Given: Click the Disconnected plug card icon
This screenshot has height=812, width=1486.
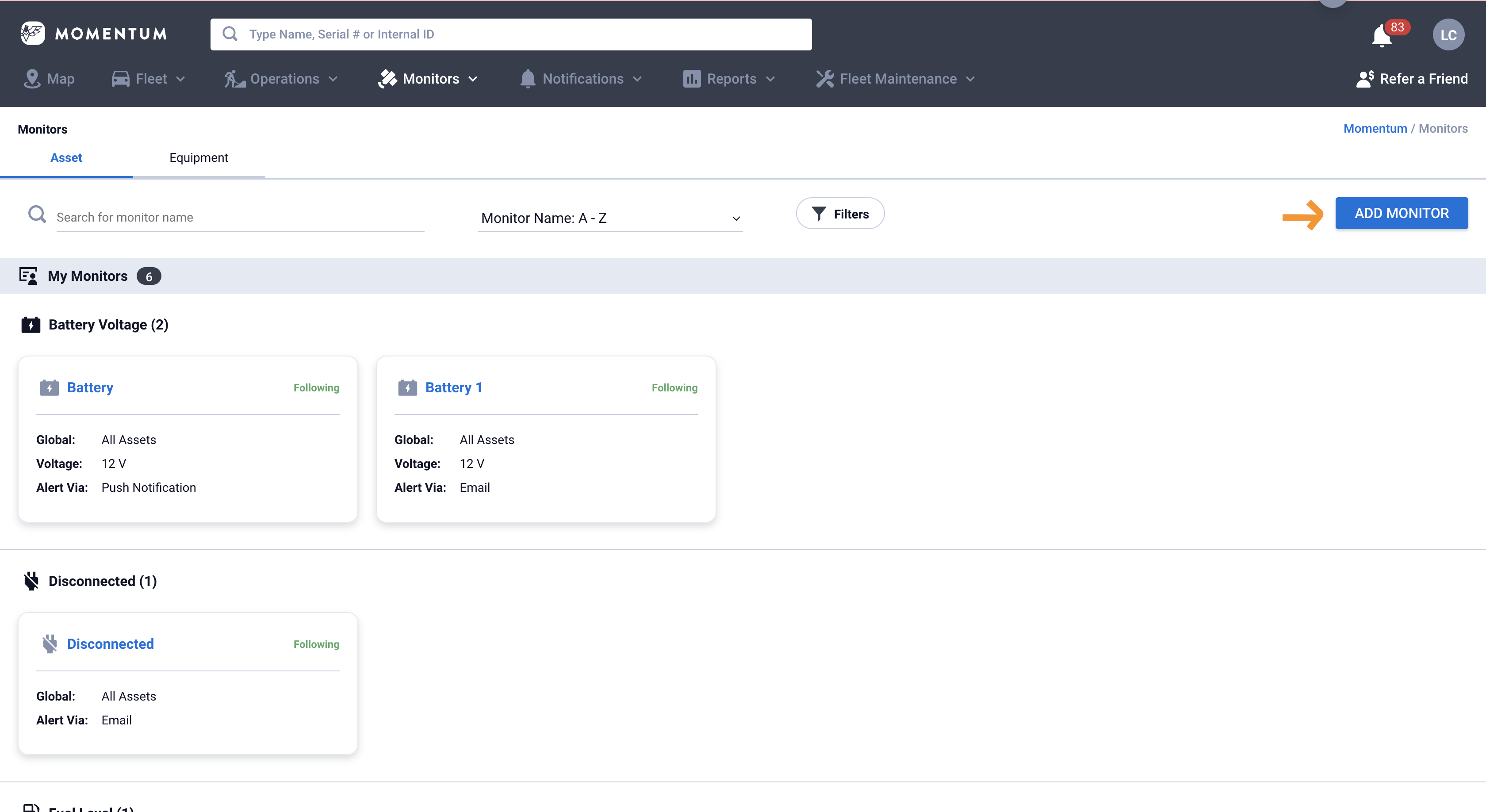Looking at the screenshot, I should [x=50, y=643].
